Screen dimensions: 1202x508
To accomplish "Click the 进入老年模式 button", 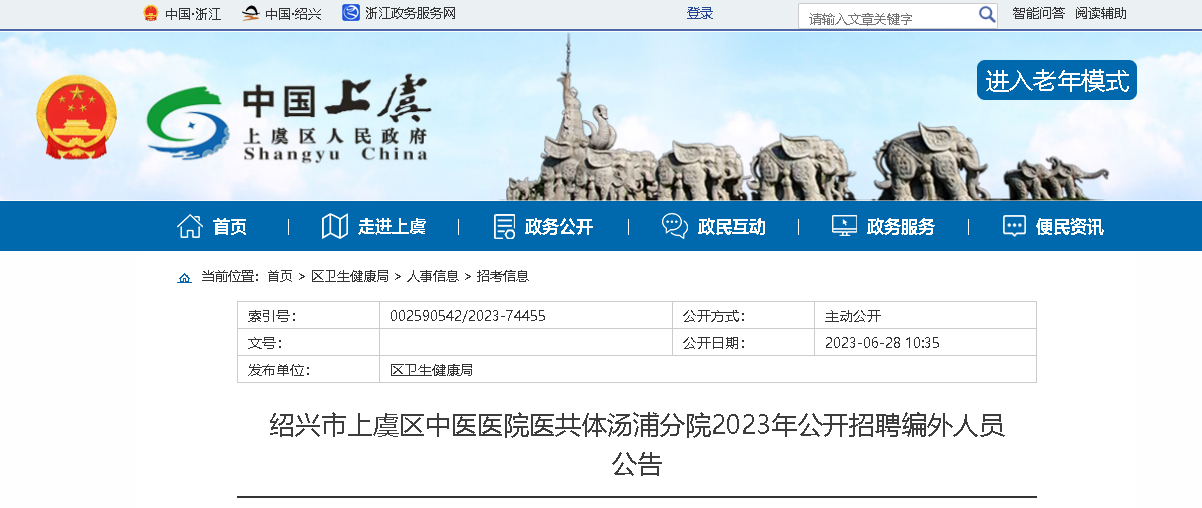I will [1057, 80].
